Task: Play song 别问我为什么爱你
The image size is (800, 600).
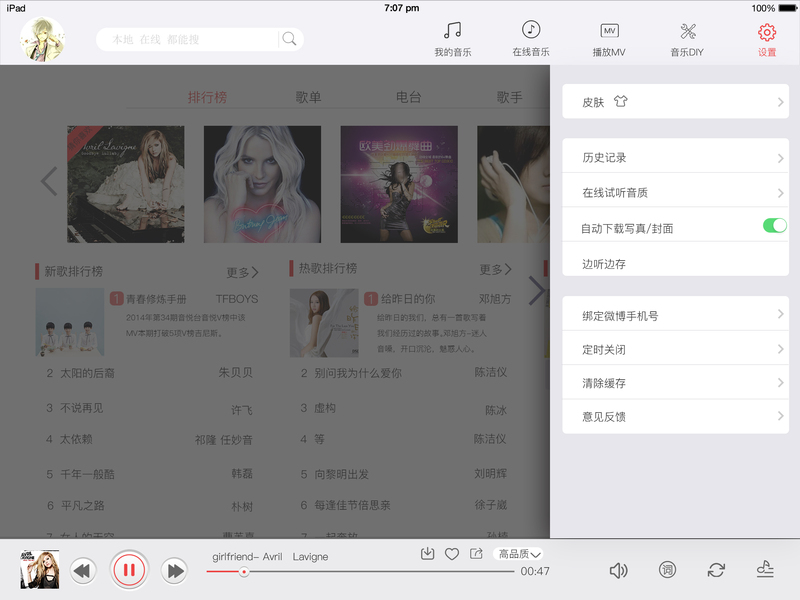Action: tap(358, 373)
